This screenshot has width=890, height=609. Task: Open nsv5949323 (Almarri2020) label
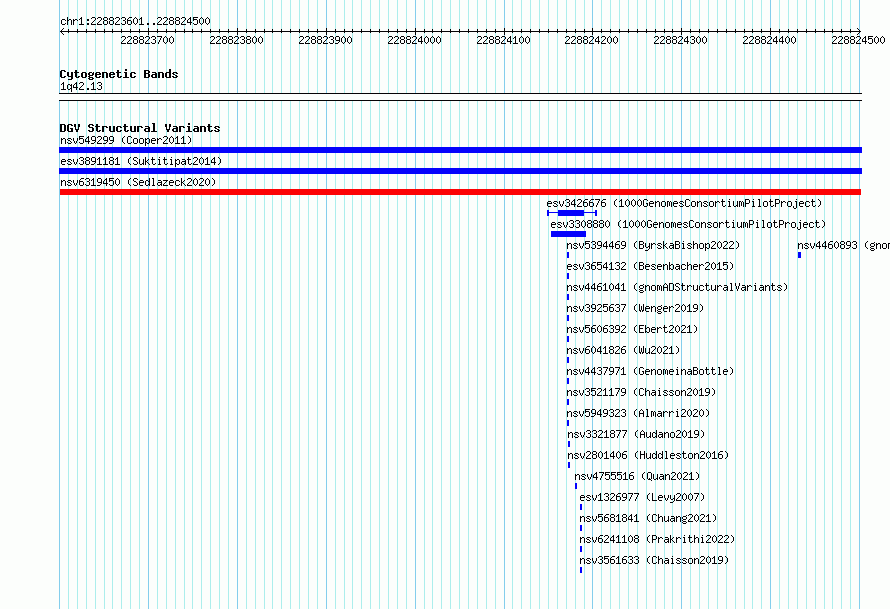point(639,413)
